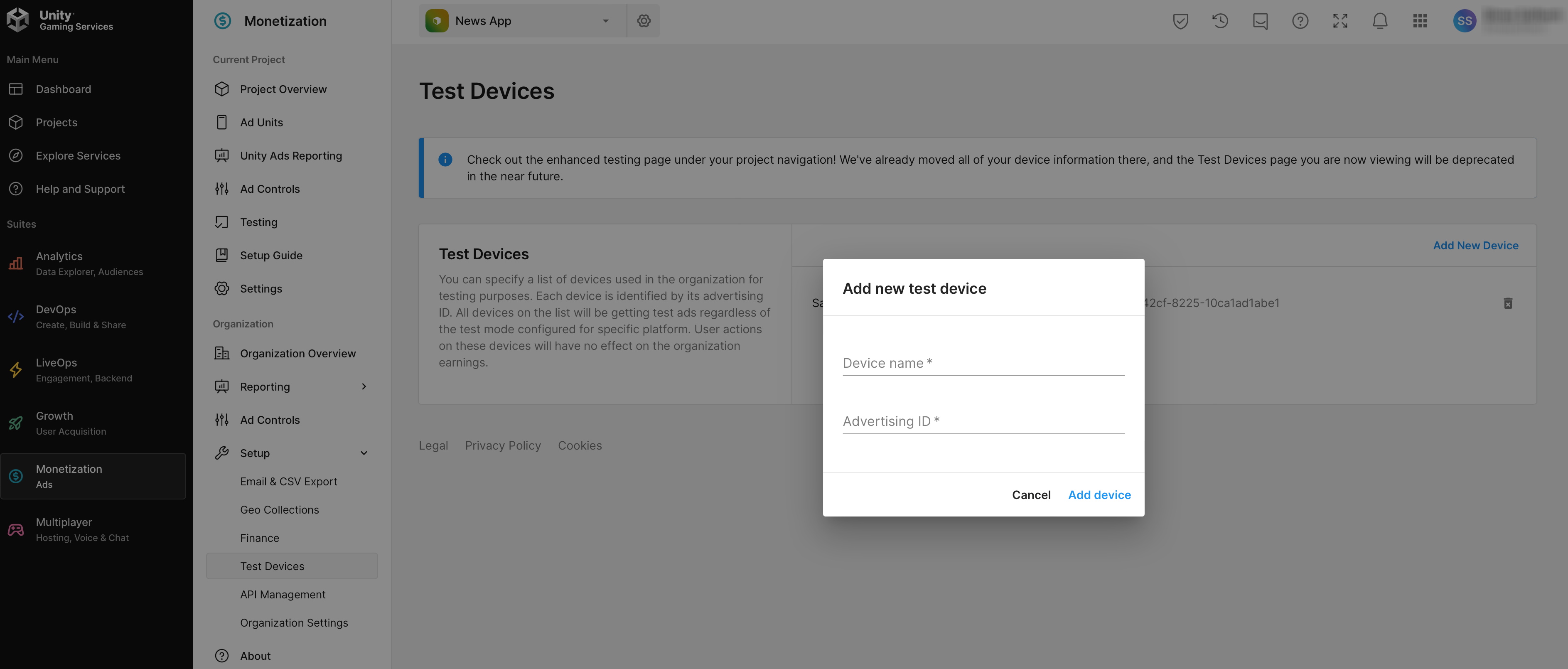
Task: Click the delete trash icon for test device
Action: pos(1508,303)
